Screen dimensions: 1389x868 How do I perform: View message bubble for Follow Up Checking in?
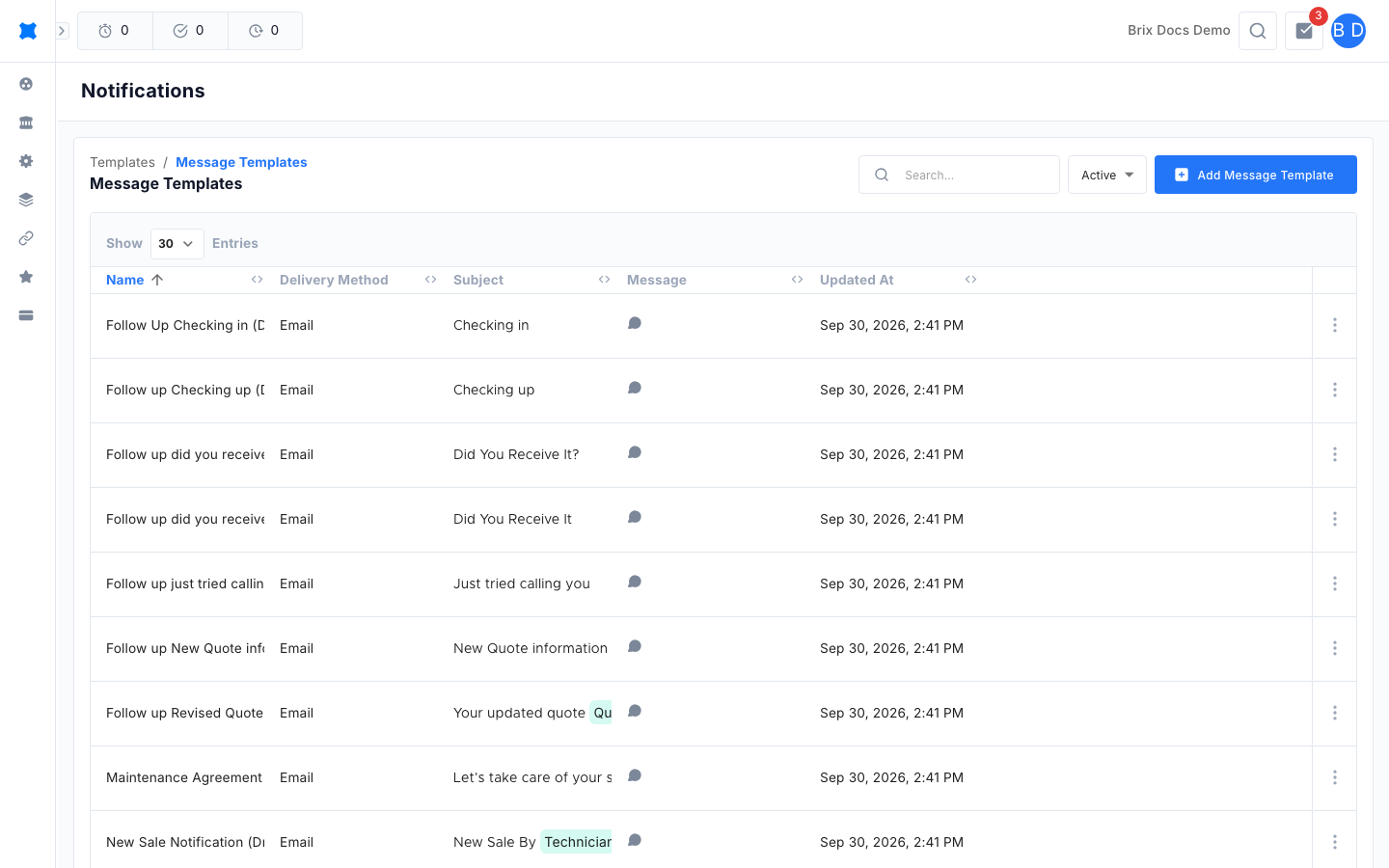coord(635,323)
